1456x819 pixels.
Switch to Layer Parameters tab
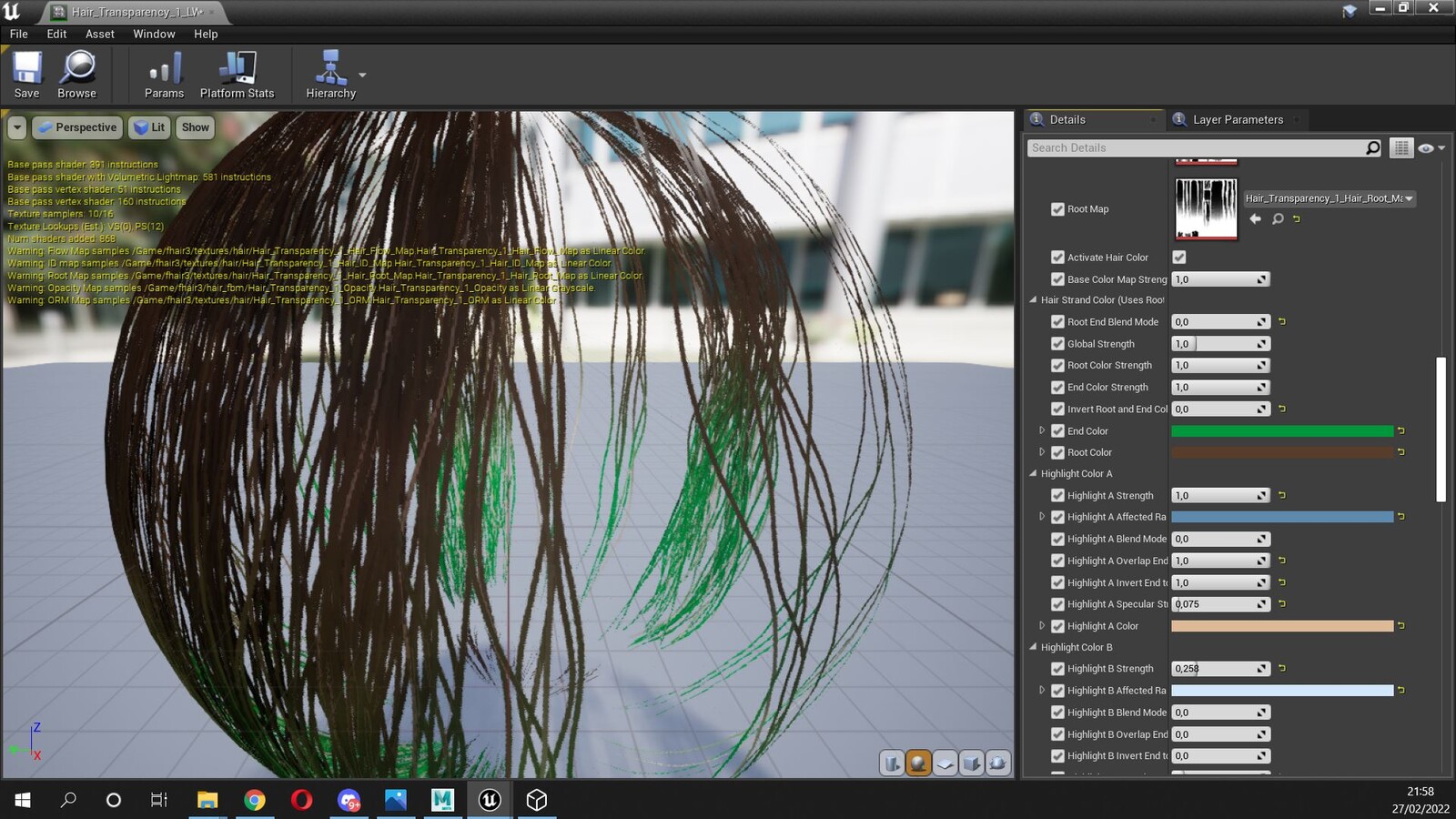tap(1238, 119)
